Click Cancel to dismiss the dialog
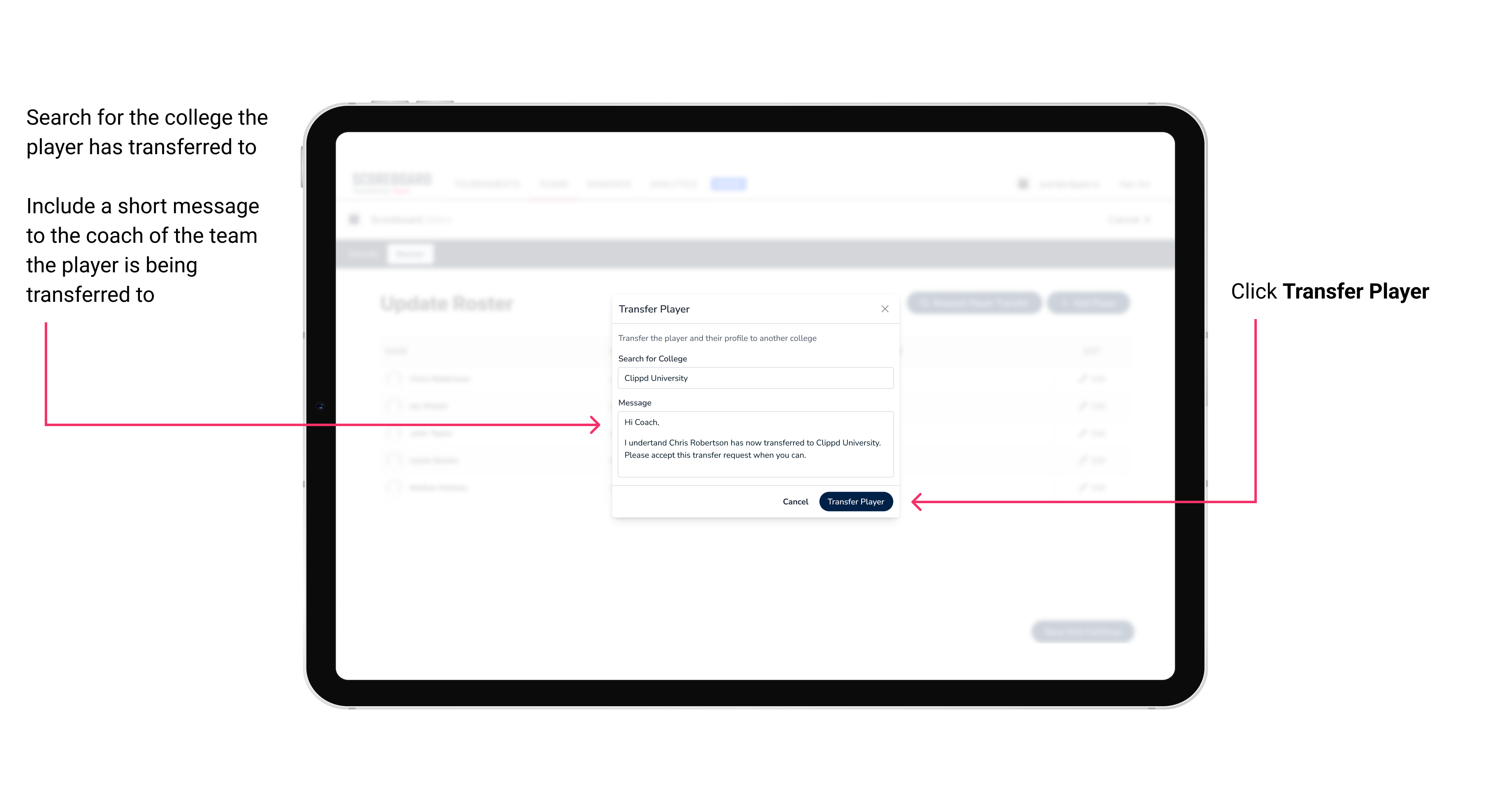1510x812 pixels. (797, 501)
